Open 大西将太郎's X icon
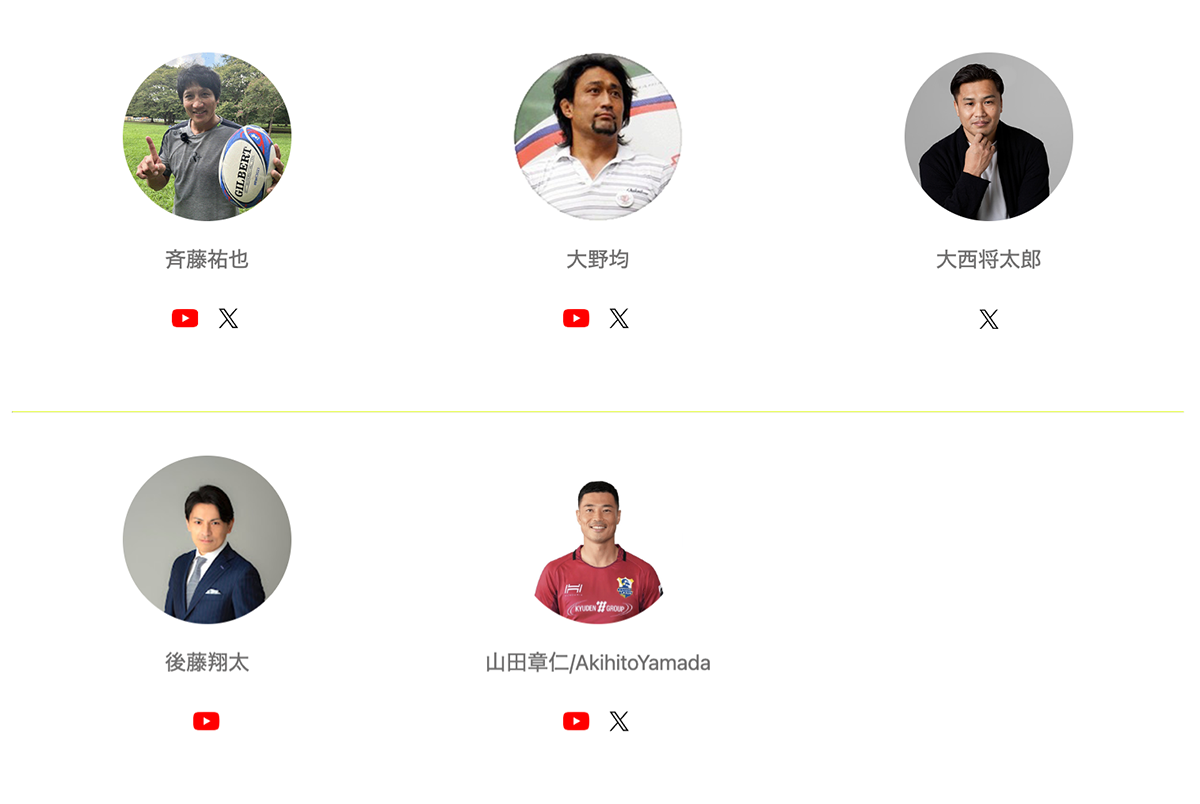This screenshot has height=804, width=1200. 989,319
